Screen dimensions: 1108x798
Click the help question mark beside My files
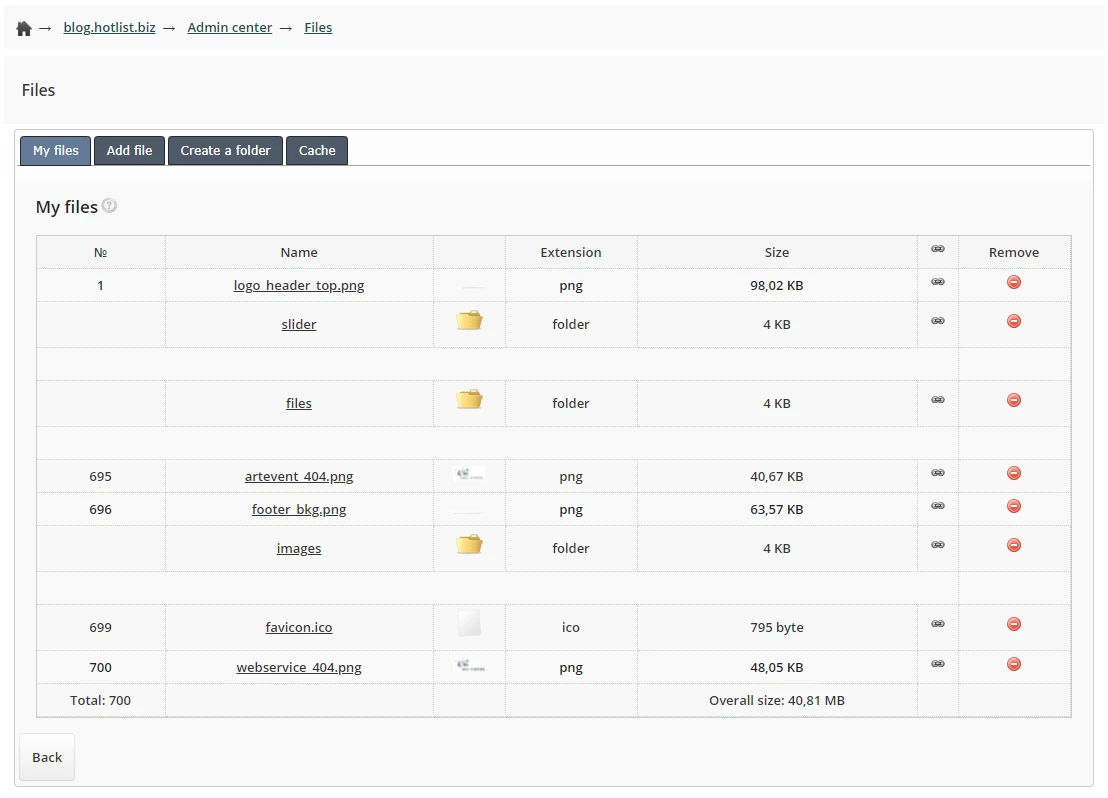[x=110, y=206]
